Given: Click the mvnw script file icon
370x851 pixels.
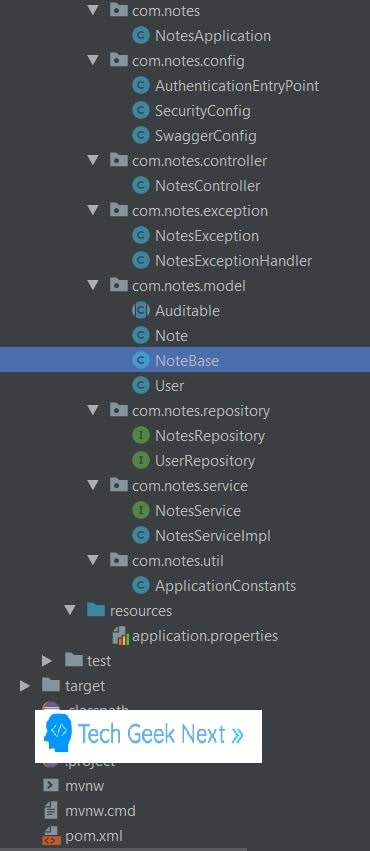Looking at the screenshot, I should tap(51, 785).
